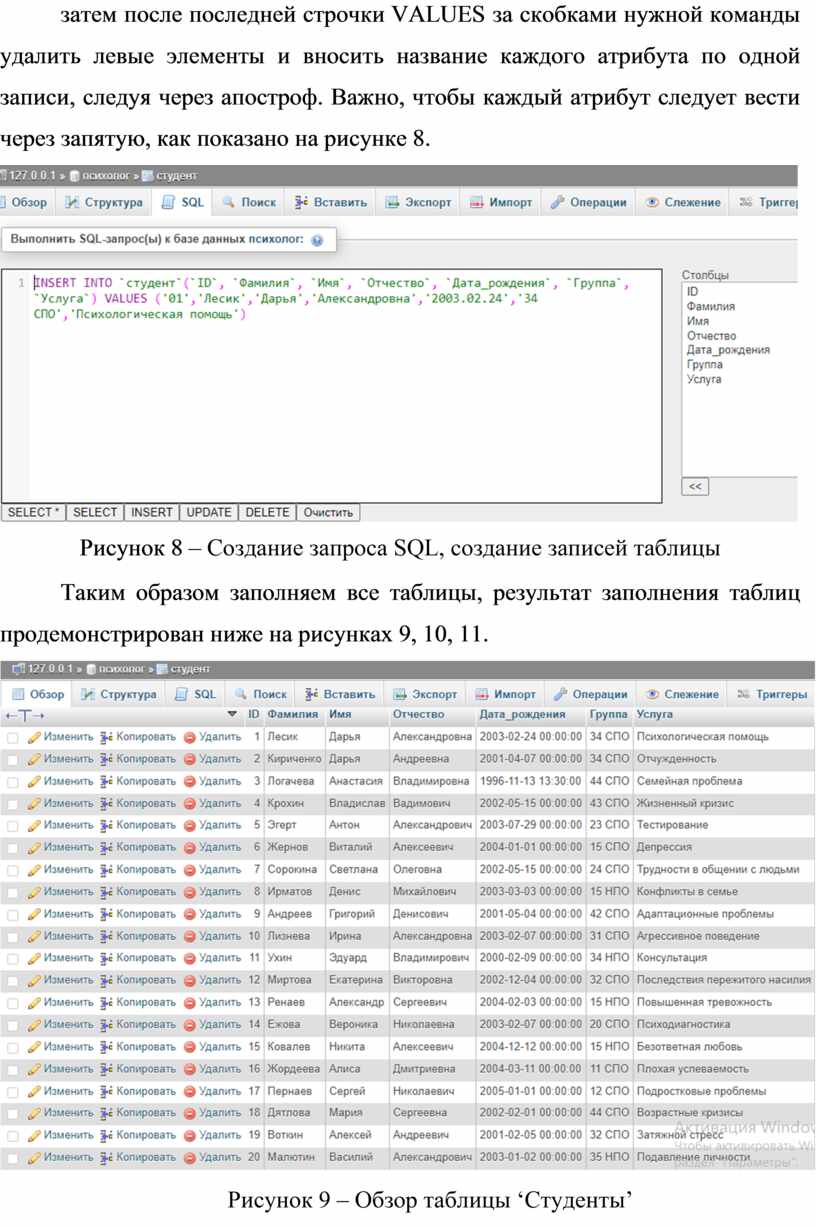Click inside the SQL query text editor
This screenshot has width=816, height=1229.
[x=340, y=400]
